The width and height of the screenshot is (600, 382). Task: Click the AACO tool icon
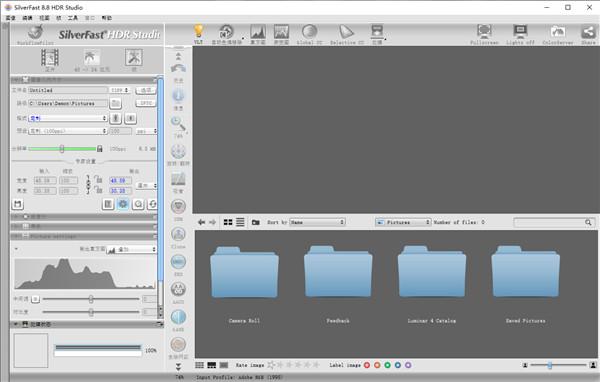[178, 289]
